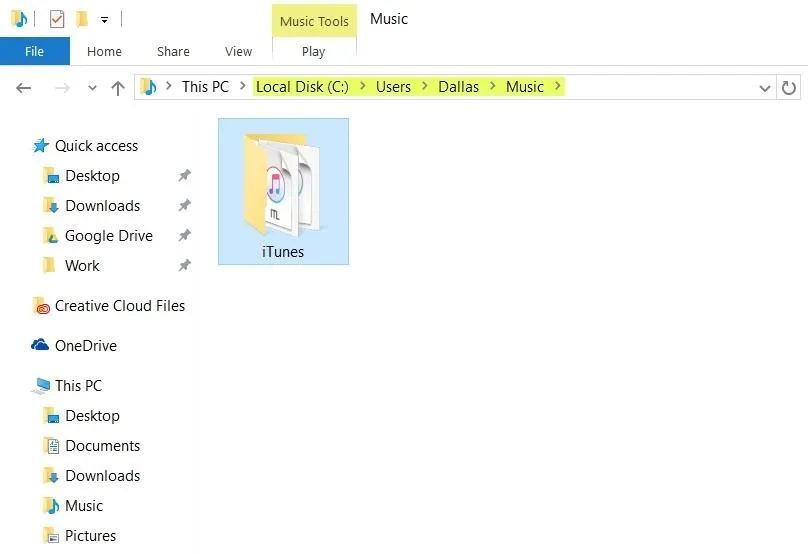808x554 pixels.
Task: Click the Desktop icon under Quick access
Action: [51, 176]
